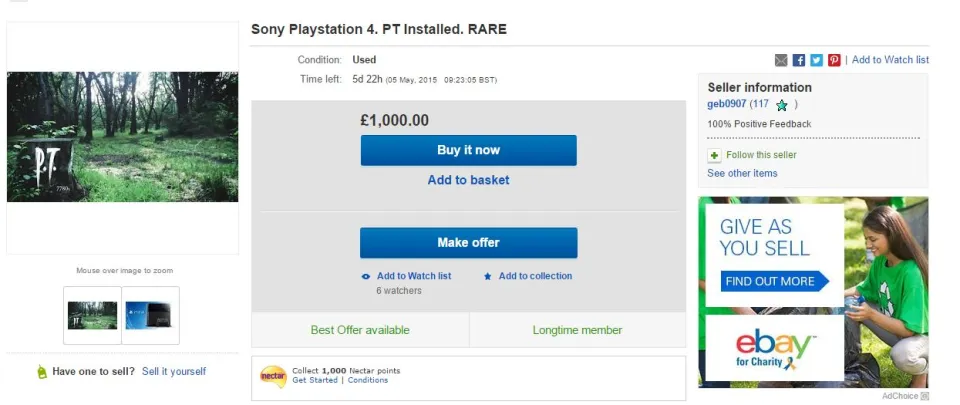Click the Nectar points logo
The image size is (960, 405).
273,376
